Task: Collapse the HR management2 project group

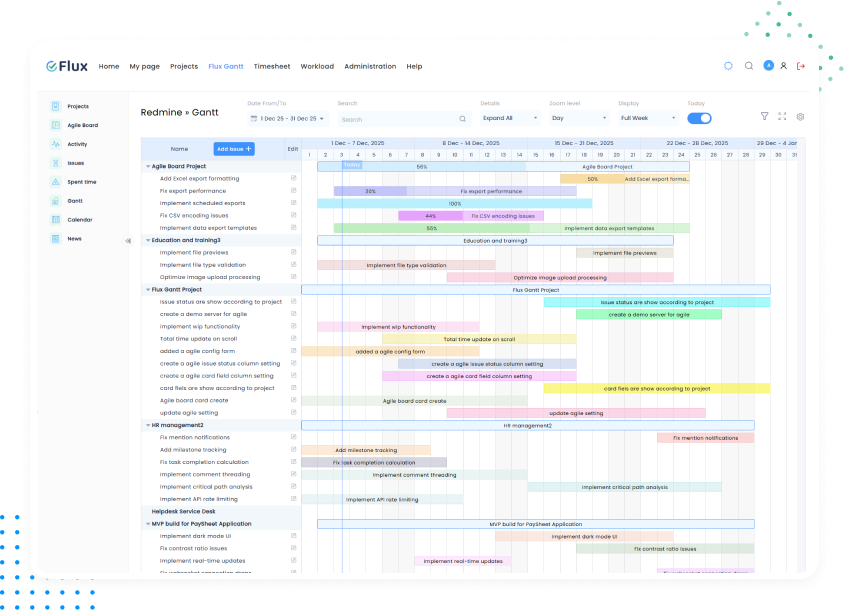Action: (148, 425)
